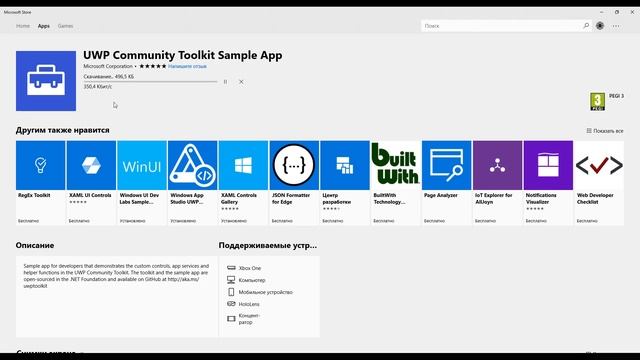The width and height of the screenshot is (640, 360).
Task: Open the Web Developer Checklist tile
Action: click(599, 183)
